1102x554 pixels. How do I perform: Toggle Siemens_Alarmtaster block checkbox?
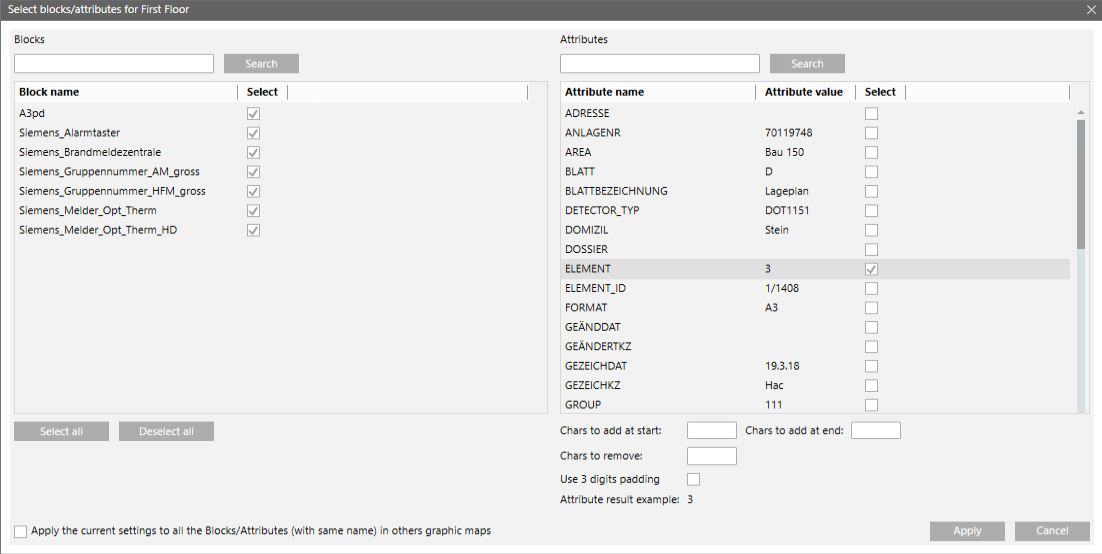pyautogui.click(x=254, y=133)
